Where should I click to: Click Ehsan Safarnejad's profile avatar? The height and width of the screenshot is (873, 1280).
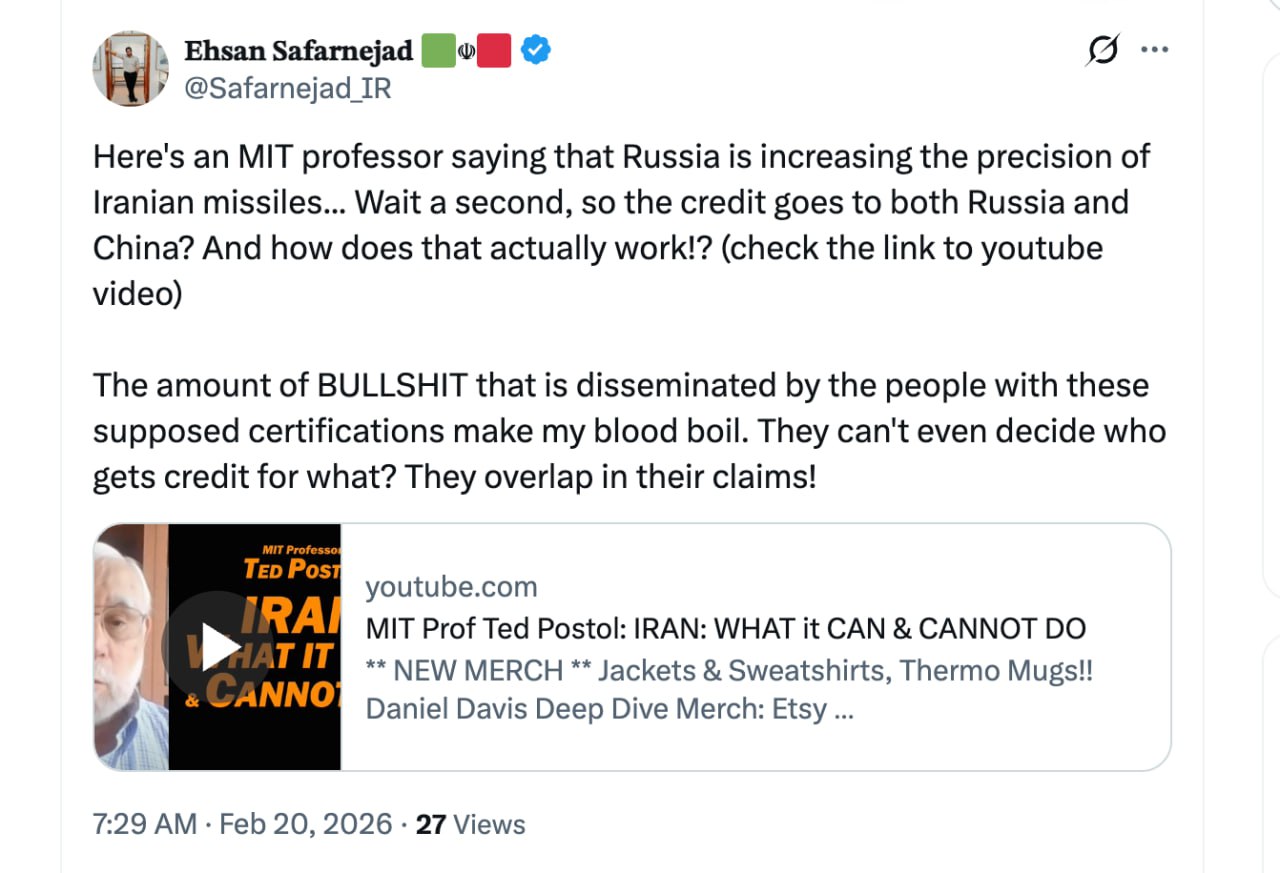[x=130, y=68]
